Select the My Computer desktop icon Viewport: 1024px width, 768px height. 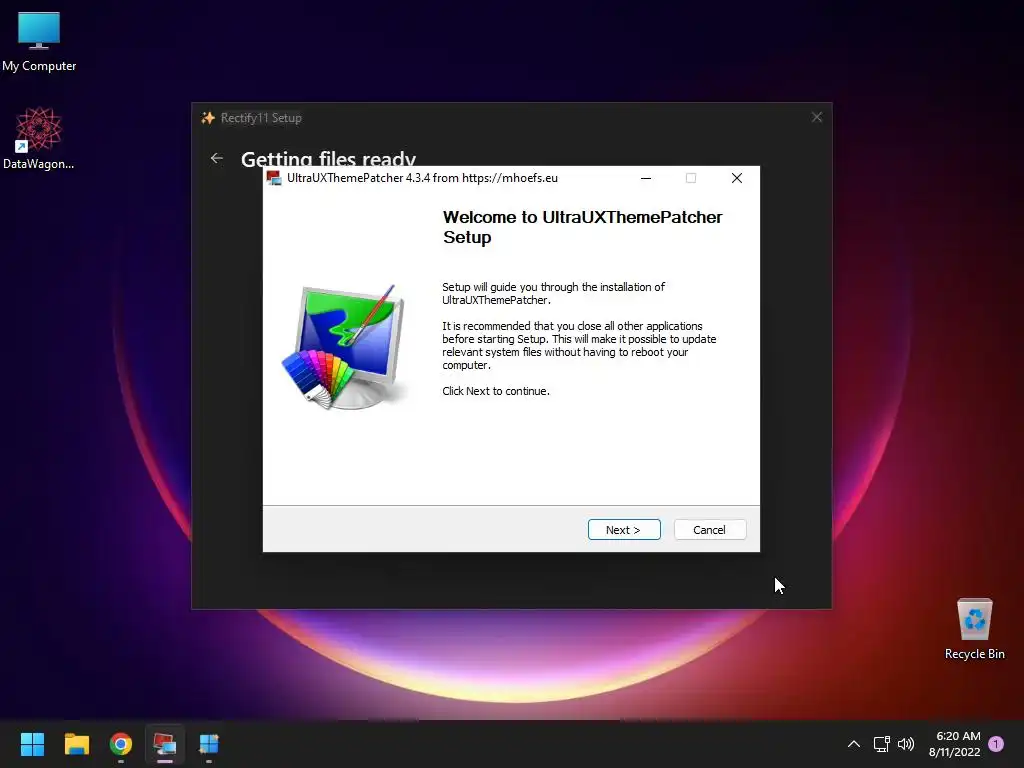(39, 42)
